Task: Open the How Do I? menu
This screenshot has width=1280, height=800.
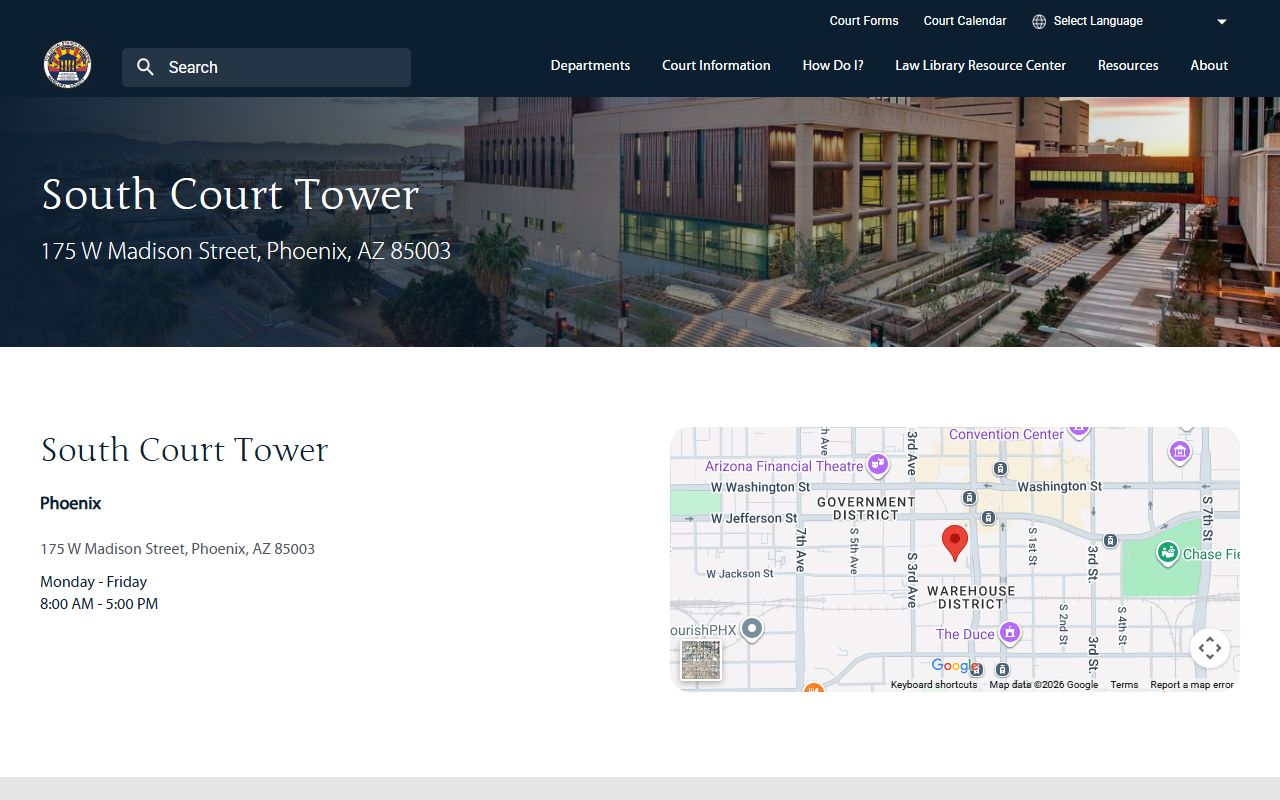Action: click(833, 65)
